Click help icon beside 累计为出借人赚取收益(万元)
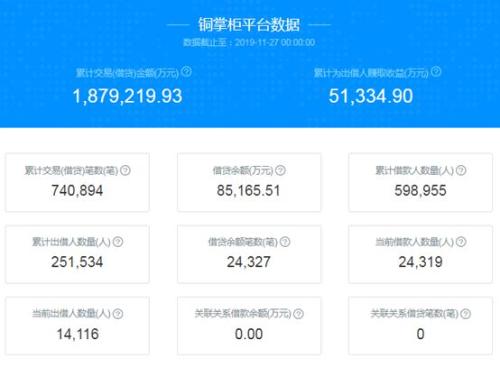Screen dimensions: 500x376 pos(436,71)
